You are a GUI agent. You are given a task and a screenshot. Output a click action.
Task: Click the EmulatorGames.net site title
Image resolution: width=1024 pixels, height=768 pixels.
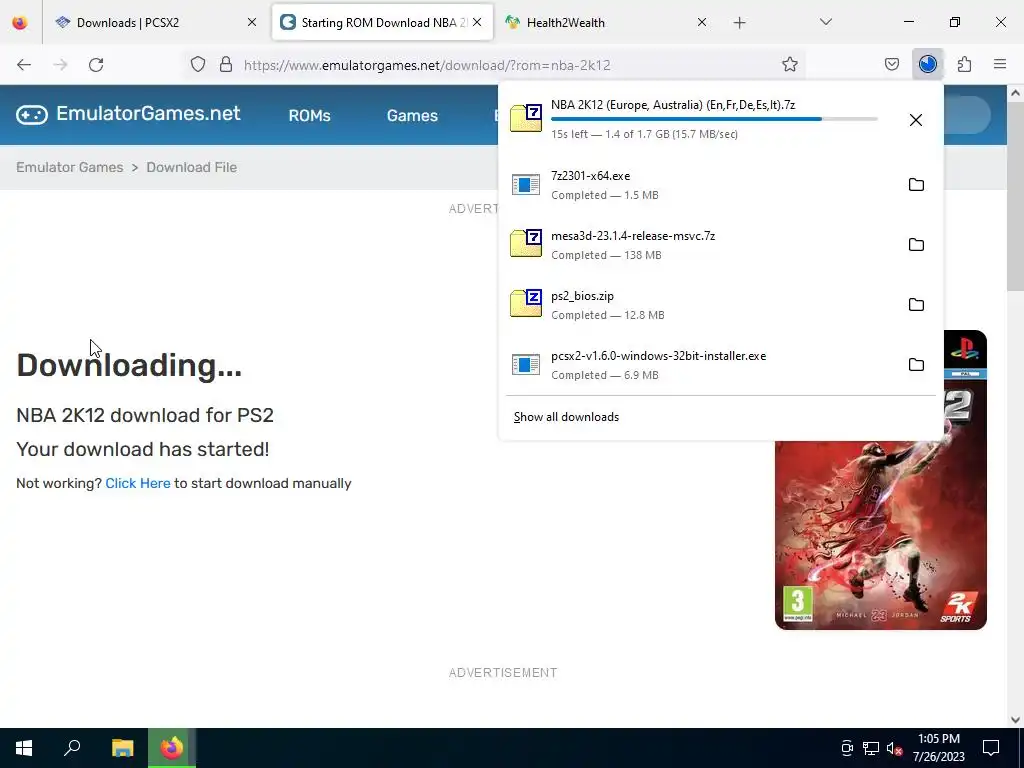[148, 114]
